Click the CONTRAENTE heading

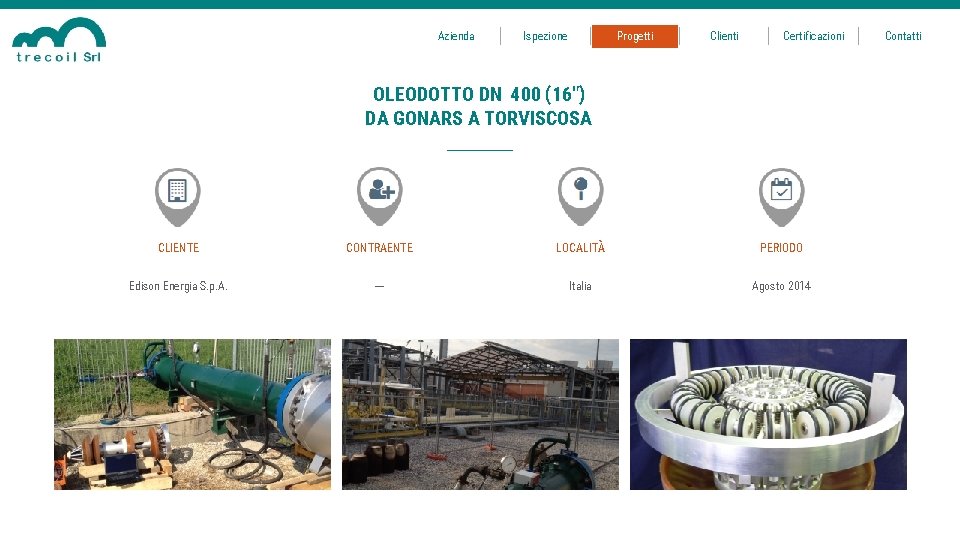[380, 248]
